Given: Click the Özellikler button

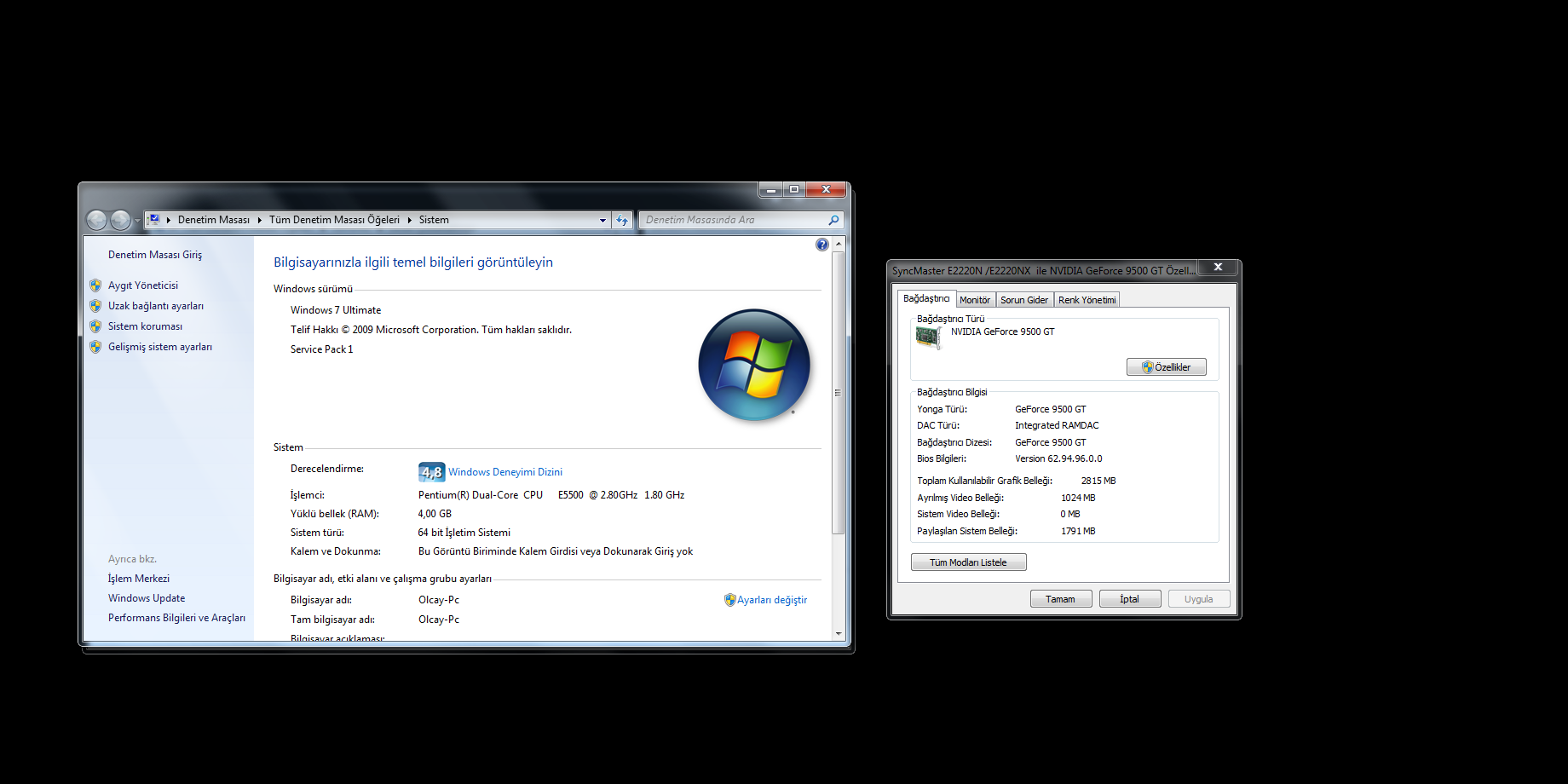Looking at the screenshot, I should click(1167, 367).
